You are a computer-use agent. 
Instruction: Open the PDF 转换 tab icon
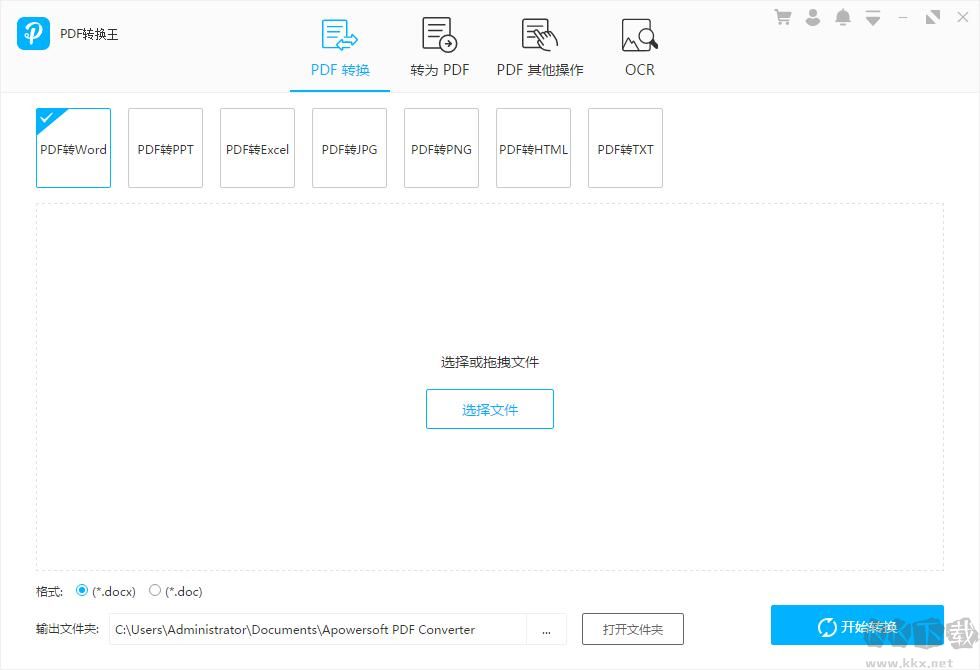point(339,33)
